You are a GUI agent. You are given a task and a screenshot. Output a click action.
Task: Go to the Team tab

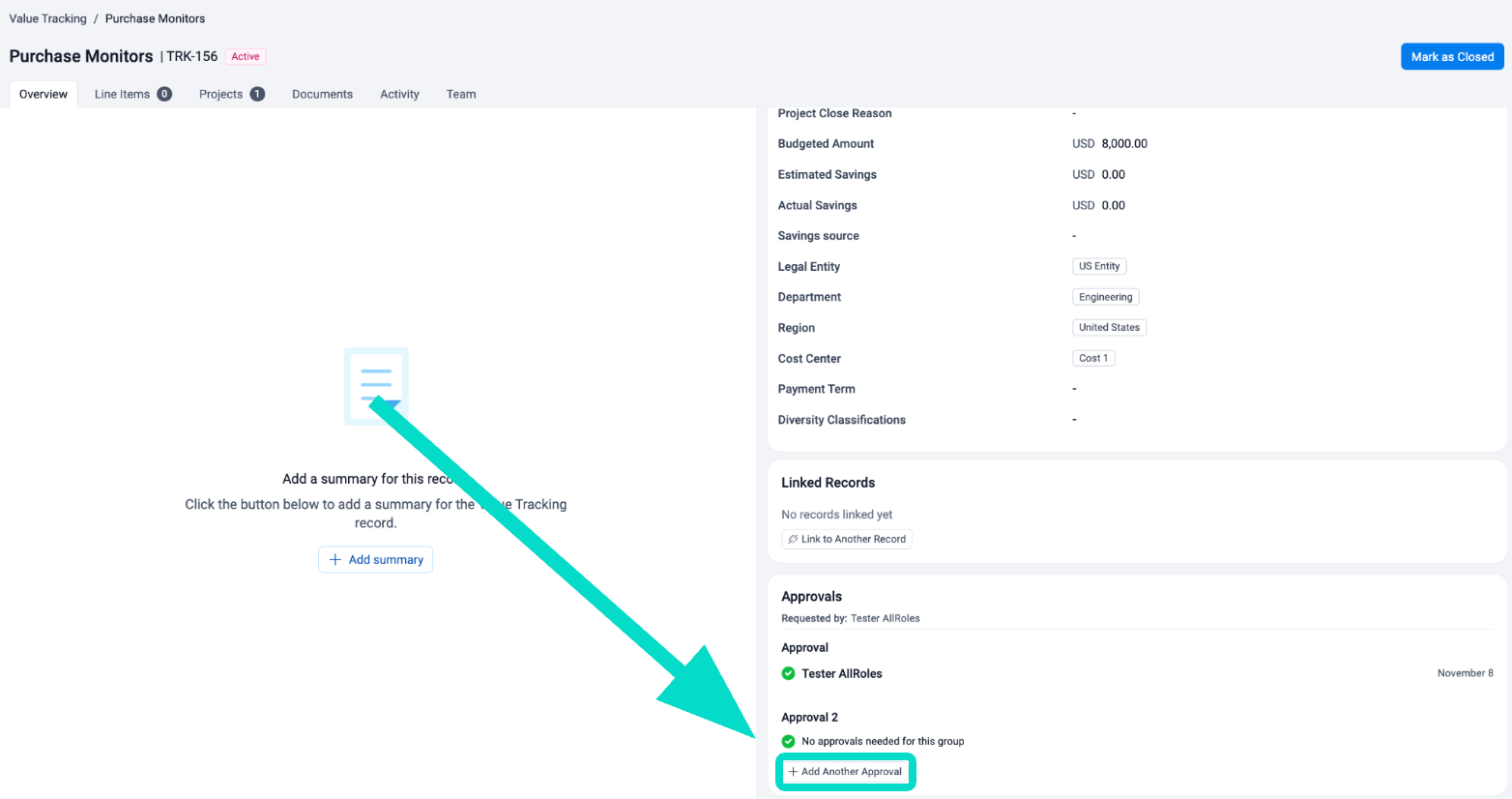(x=461, y=95)
